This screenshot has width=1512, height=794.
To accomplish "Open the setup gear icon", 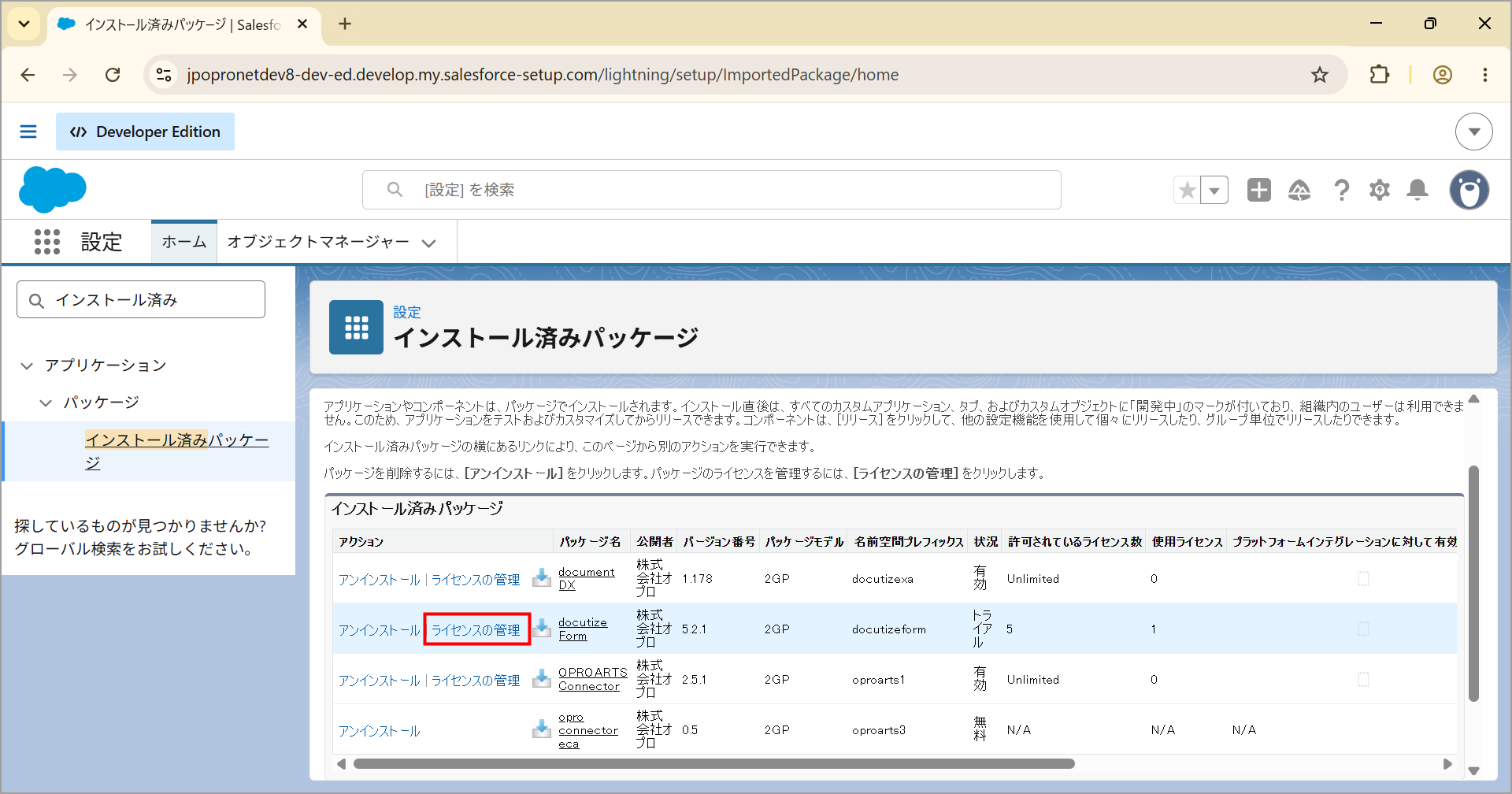I will pyautogui.click(x=1380, y=190).
